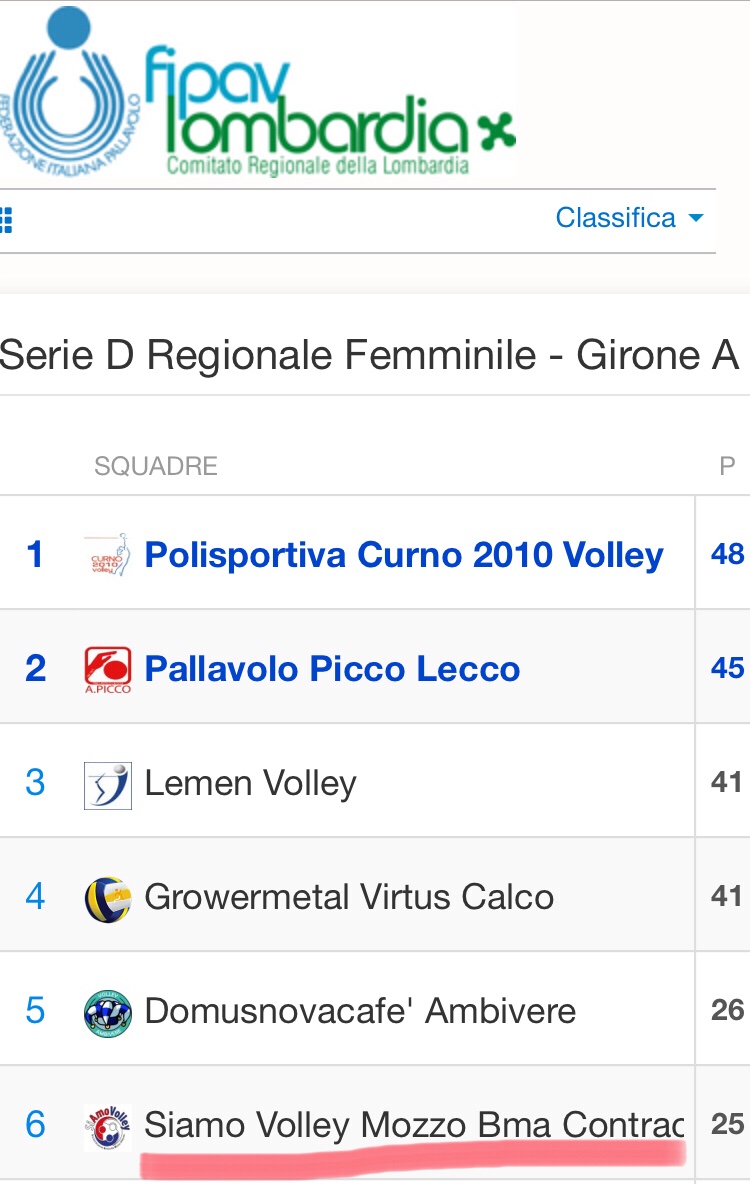This screenshot has width=750, height=1184.
Task: Click Serie D Regionale Femminile heading
Action: coord(368,355)
